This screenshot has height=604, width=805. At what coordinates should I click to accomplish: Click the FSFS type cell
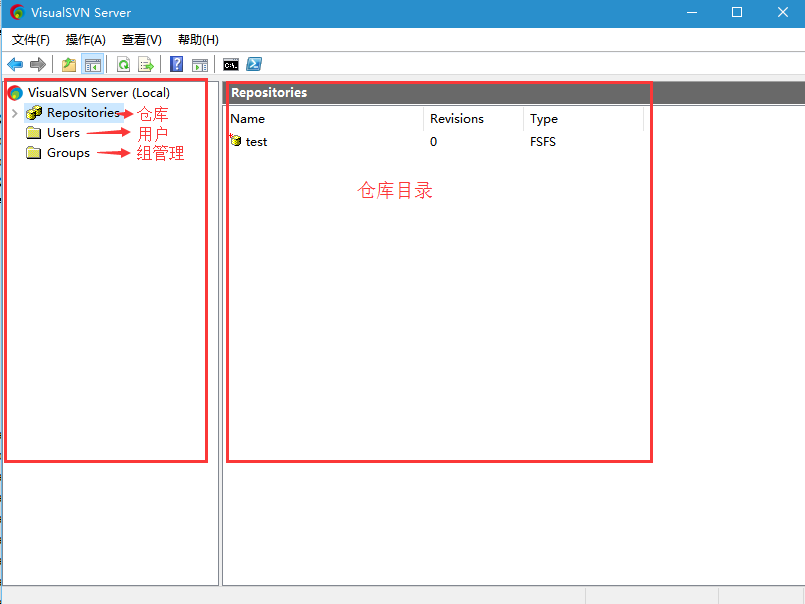pos(543,142)
